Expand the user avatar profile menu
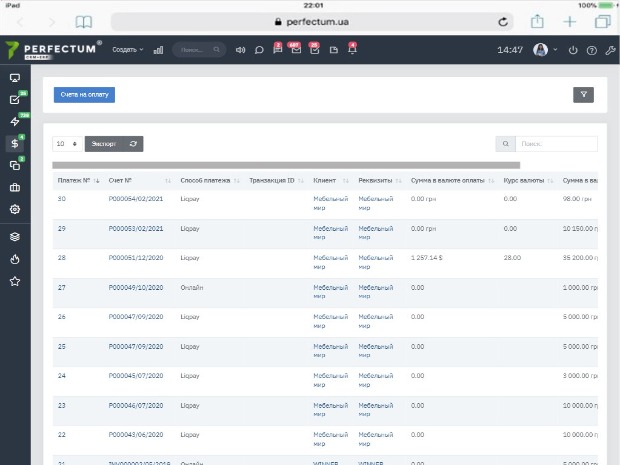Screen dimensions: 620x465 (545, 50)
